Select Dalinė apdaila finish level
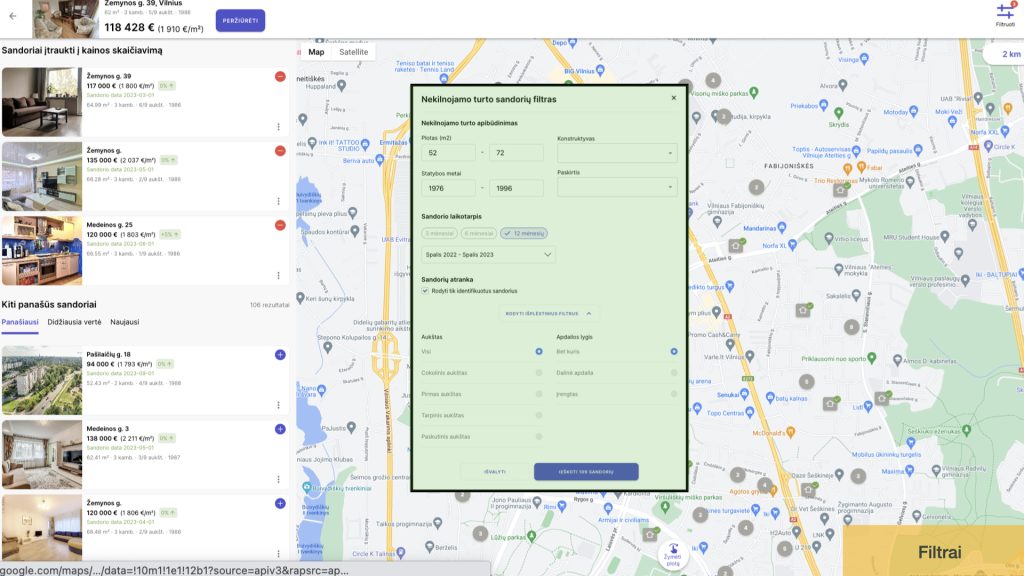 click(x=674, y=373)
